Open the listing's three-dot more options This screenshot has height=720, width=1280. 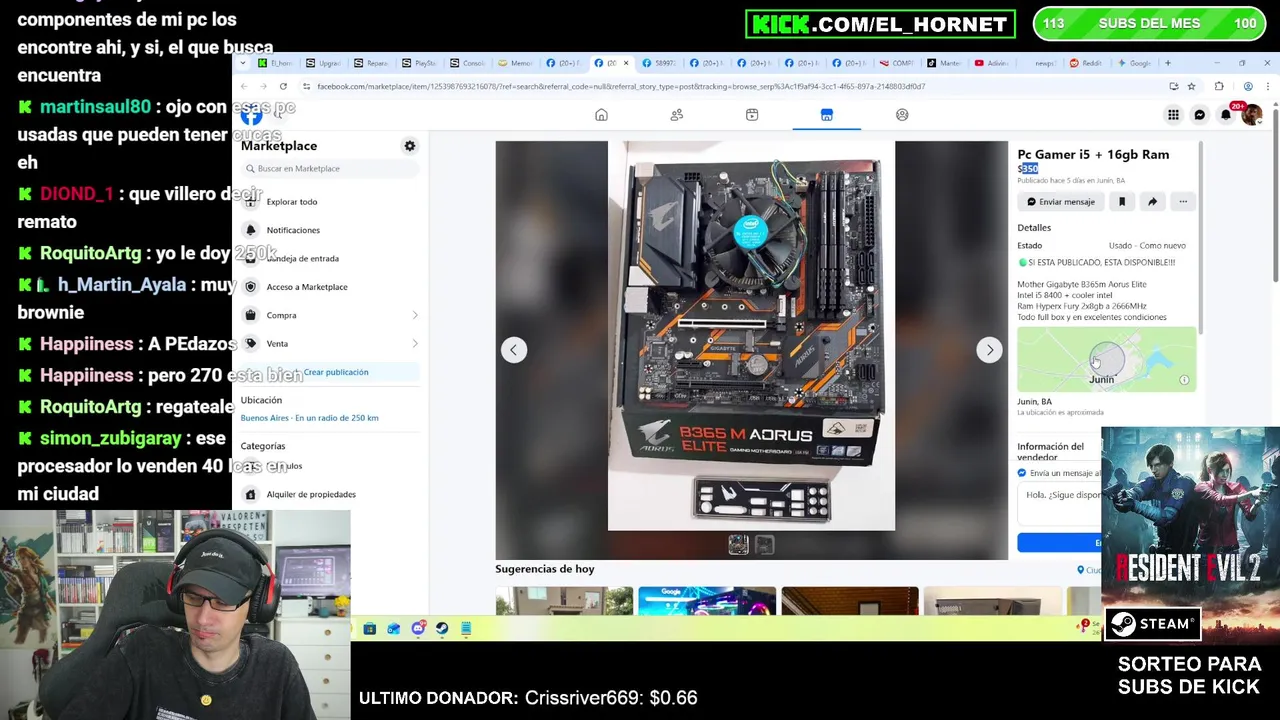[1183, 202]
